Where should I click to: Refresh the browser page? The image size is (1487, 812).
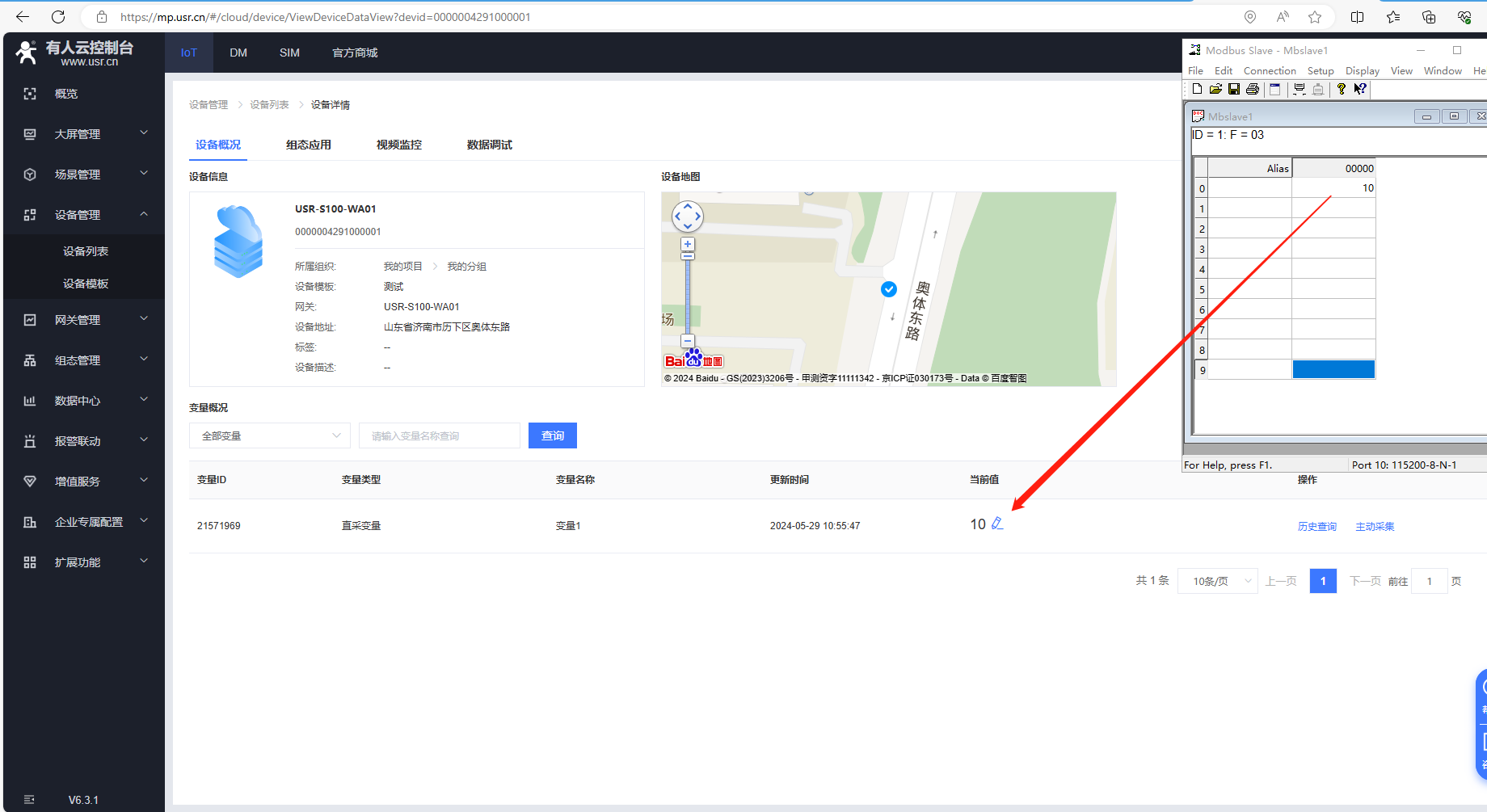point(58,17)
